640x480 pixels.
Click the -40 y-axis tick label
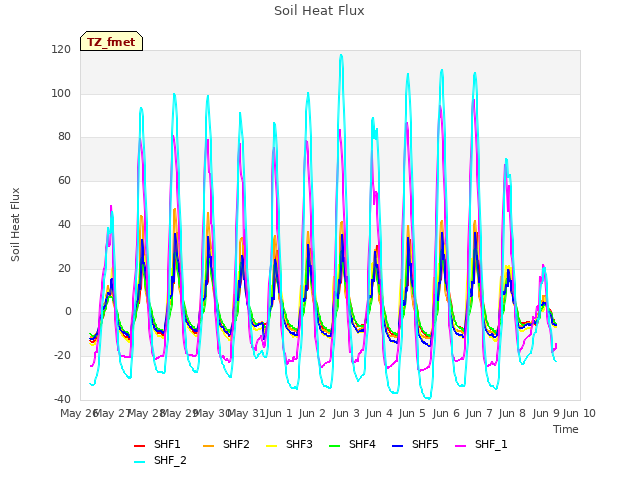click(62, 399)
